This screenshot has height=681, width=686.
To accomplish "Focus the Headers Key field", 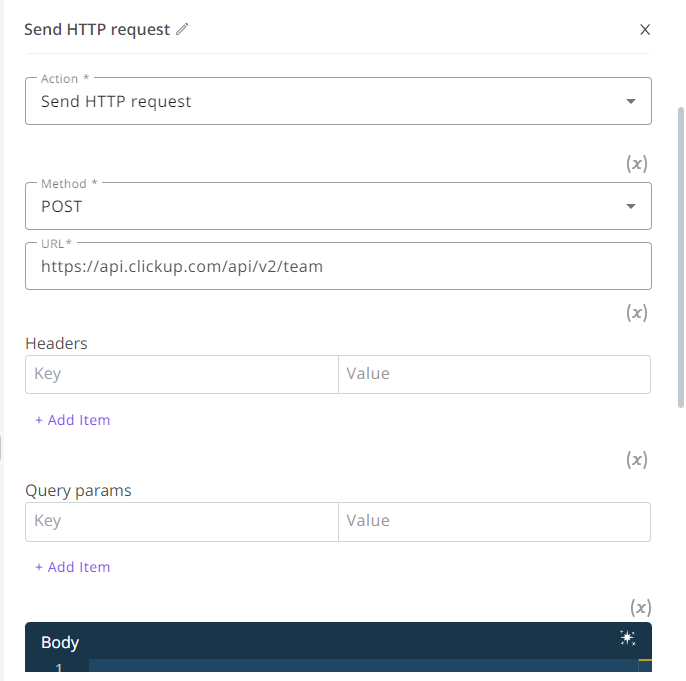I will coord(182,374).
